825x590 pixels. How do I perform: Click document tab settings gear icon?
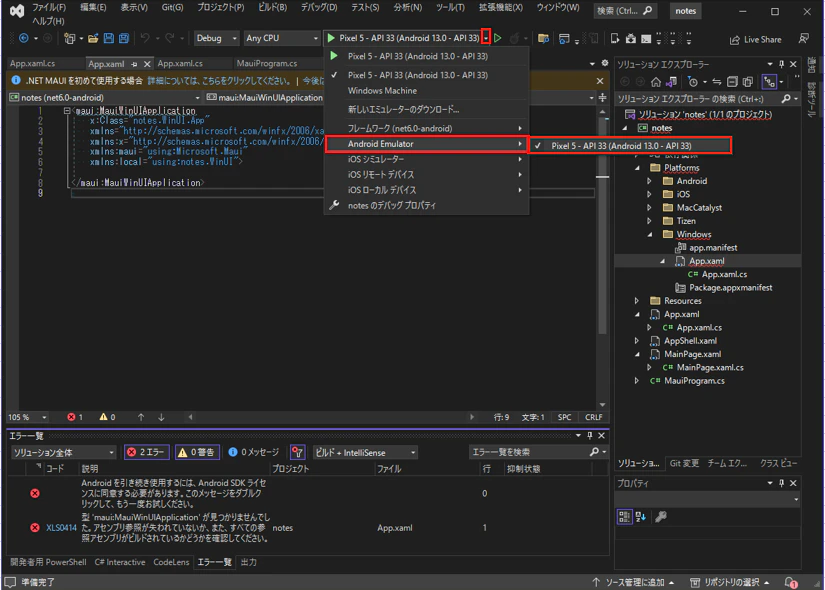605,63
